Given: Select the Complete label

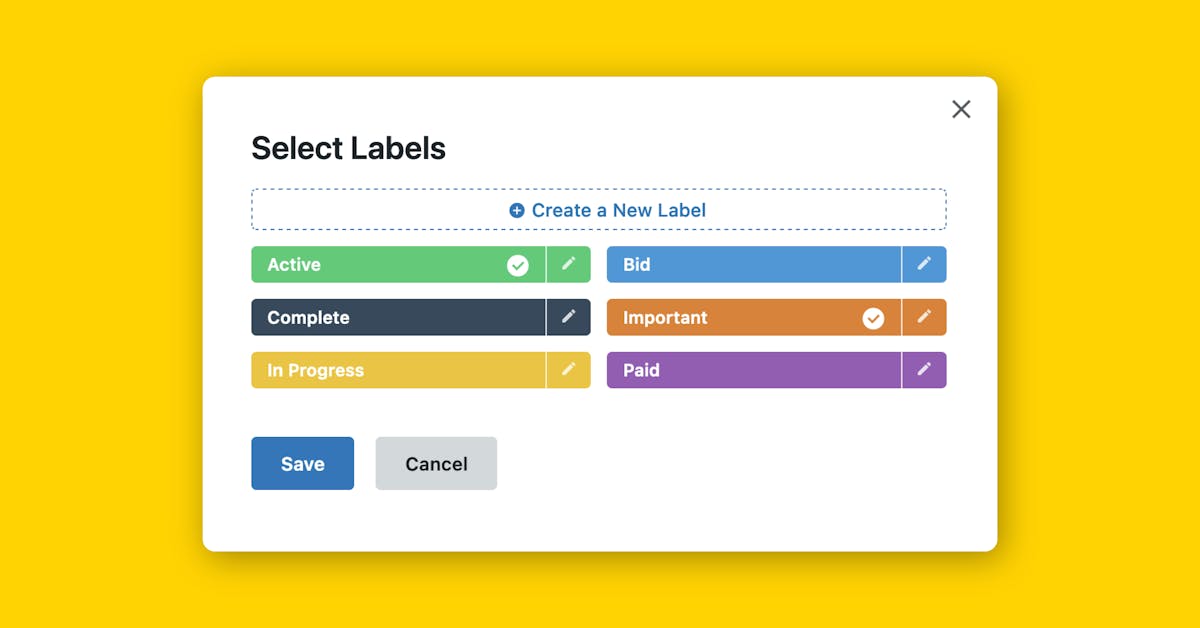Looking at the screenshot, I should coord(397,318).
